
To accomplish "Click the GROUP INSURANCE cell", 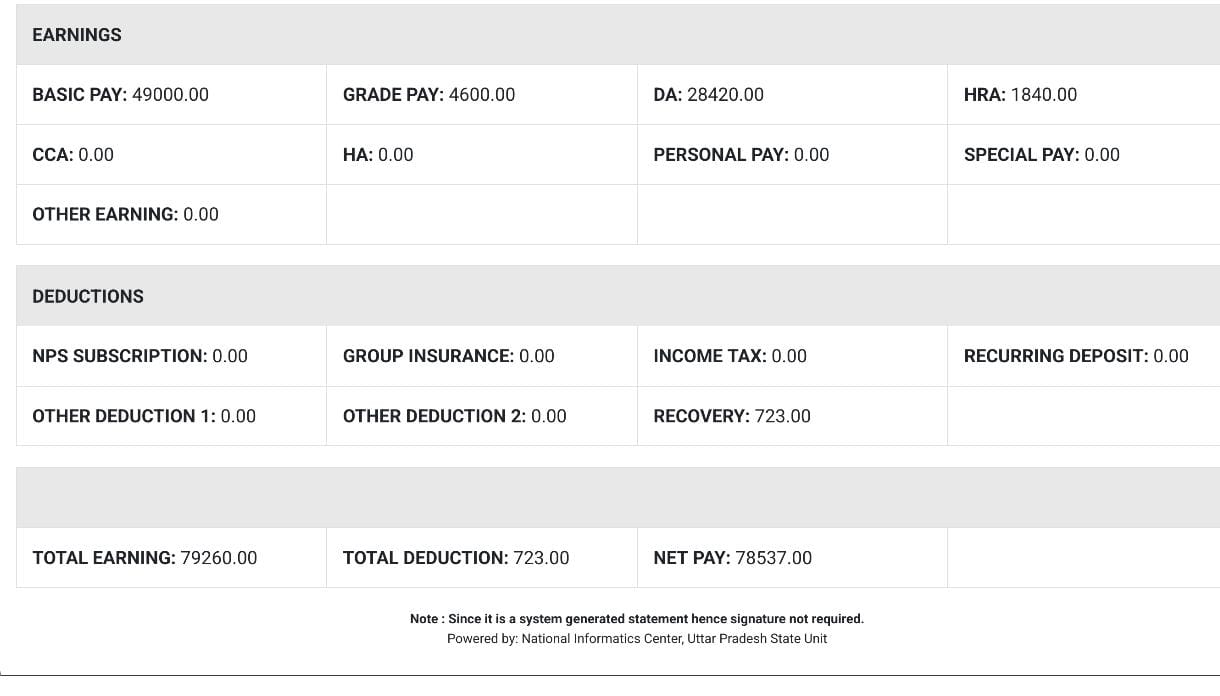I will (x=448, y=357).
